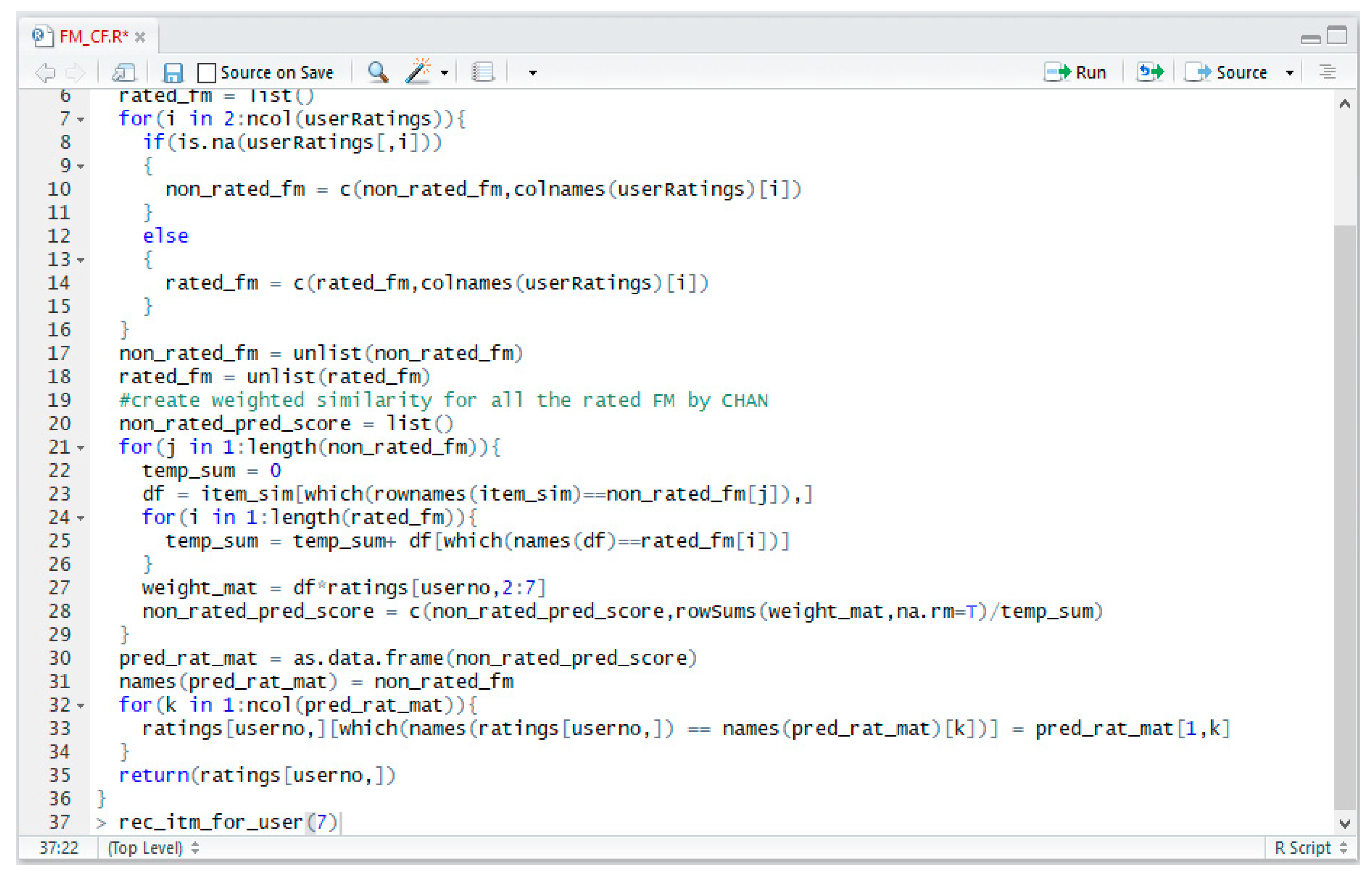Screen dimensions: 1372x876
Task: Save the current document with disk icon
Action: pos(173,73)
